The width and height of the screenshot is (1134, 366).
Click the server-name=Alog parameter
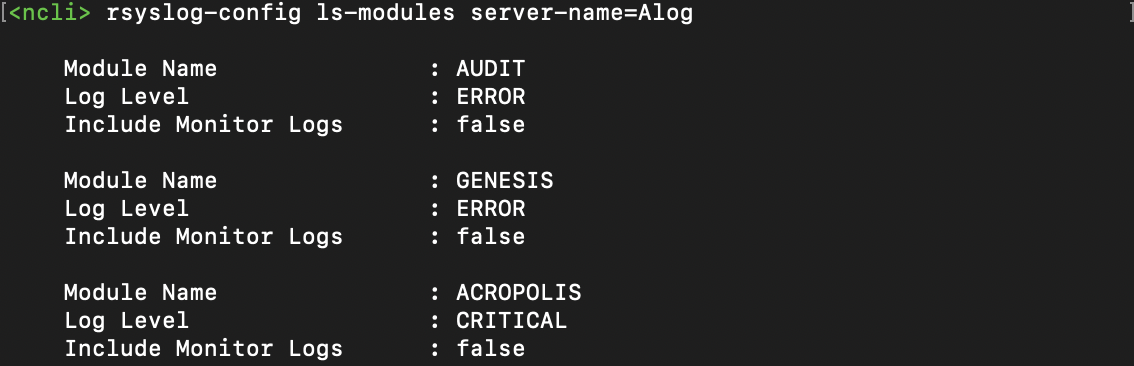[581, 13]
